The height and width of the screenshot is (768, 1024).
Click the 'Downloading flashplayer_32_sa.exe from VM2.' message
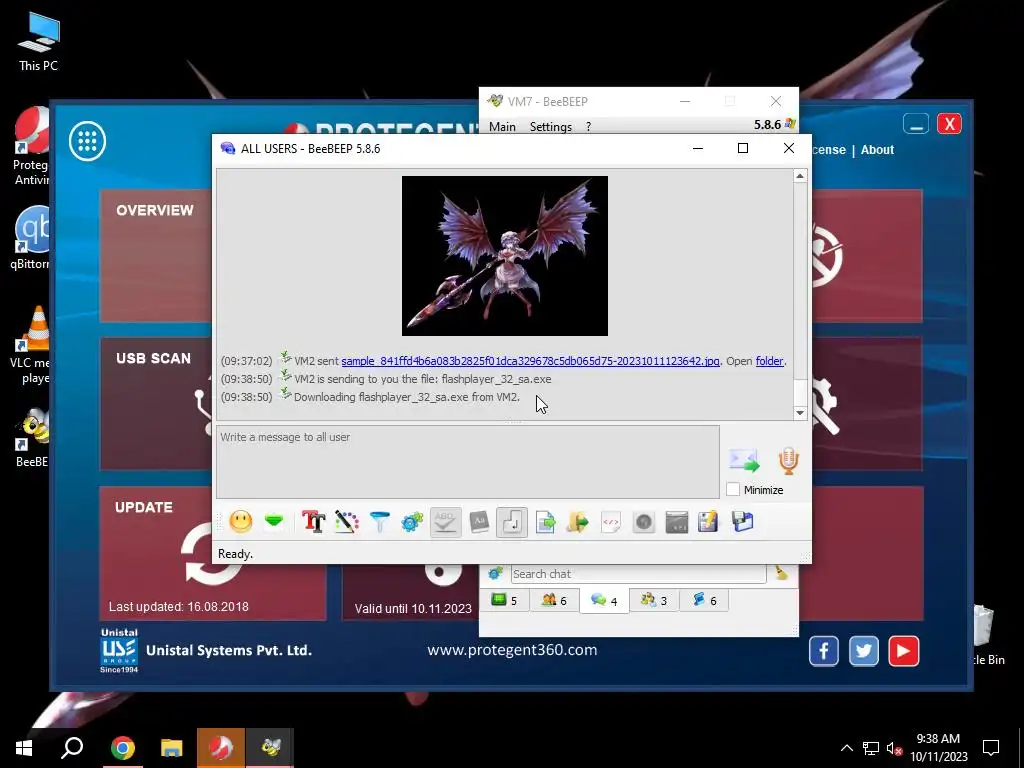tap(407, 397)
